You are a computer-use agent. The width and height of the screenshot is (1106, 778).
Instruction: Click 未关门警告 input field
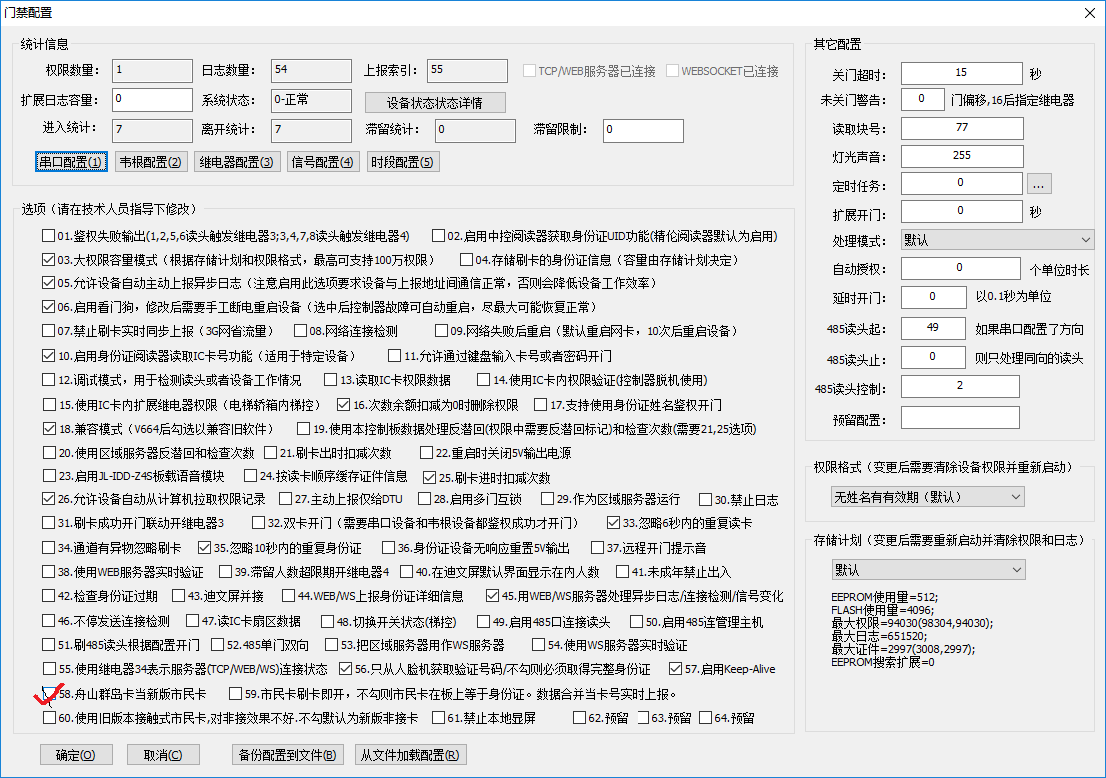coord(923,99)
